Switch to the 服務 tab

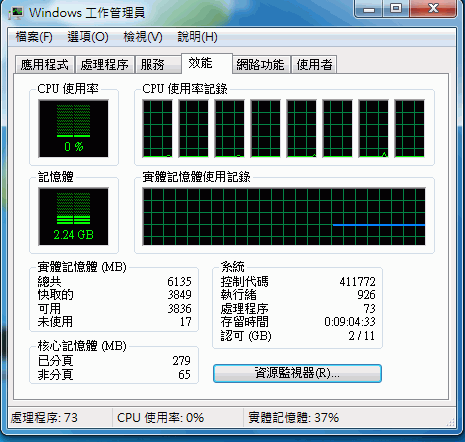tap(158, 64)
